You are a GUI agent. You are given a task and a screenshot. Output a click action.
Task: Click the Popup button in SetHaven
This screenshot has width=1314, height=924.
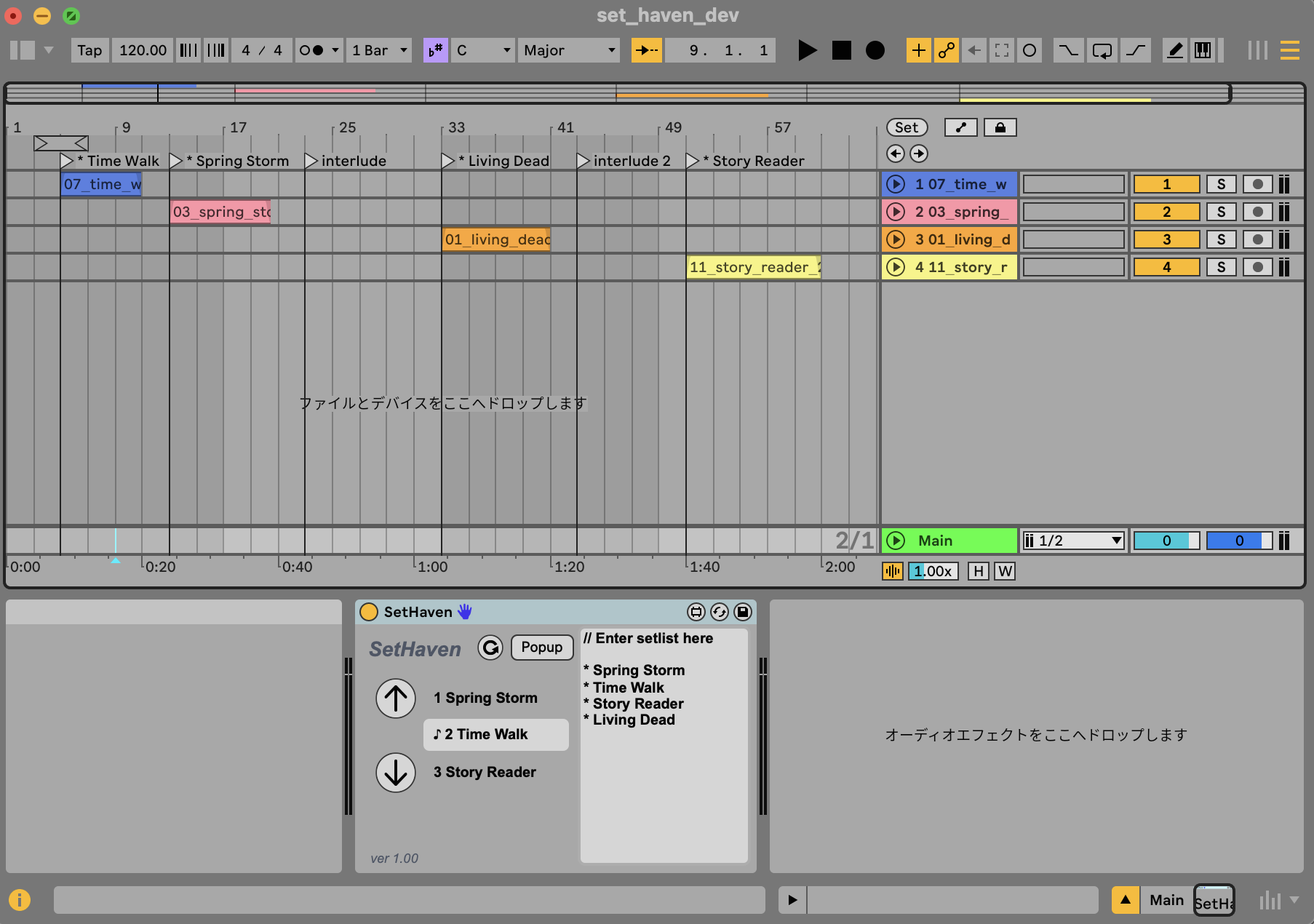[x=541, y=648]
